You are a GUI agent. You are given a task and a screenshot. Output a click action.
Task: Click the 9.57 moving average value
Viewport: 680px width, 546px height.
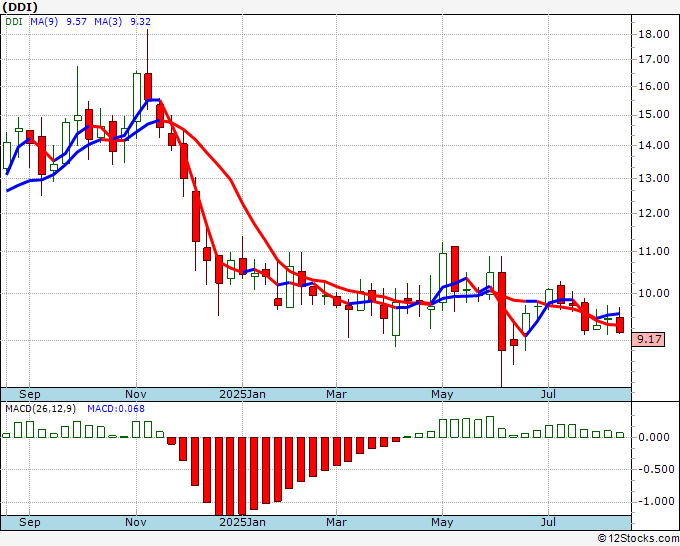tap(76, 21)
